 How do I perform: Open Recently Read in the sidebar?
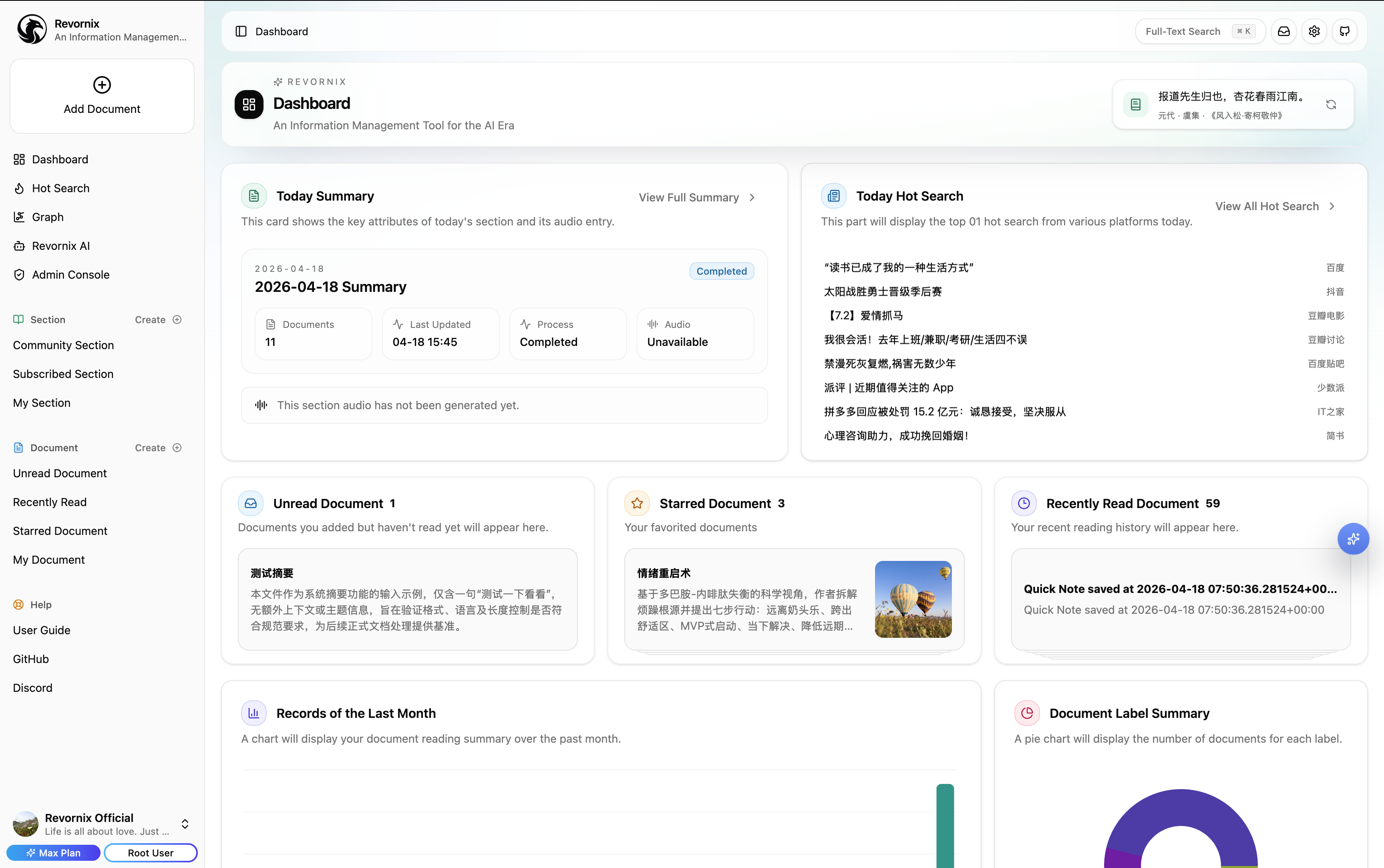click(x=49, y=502)
